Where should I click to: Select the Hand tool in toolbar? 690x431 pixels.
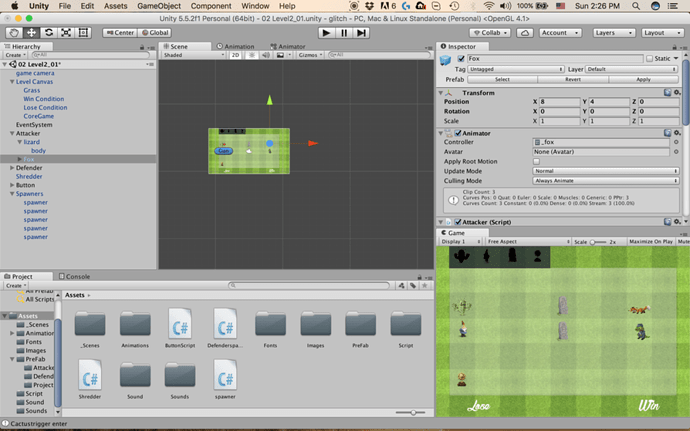click(x=14, y=33)
